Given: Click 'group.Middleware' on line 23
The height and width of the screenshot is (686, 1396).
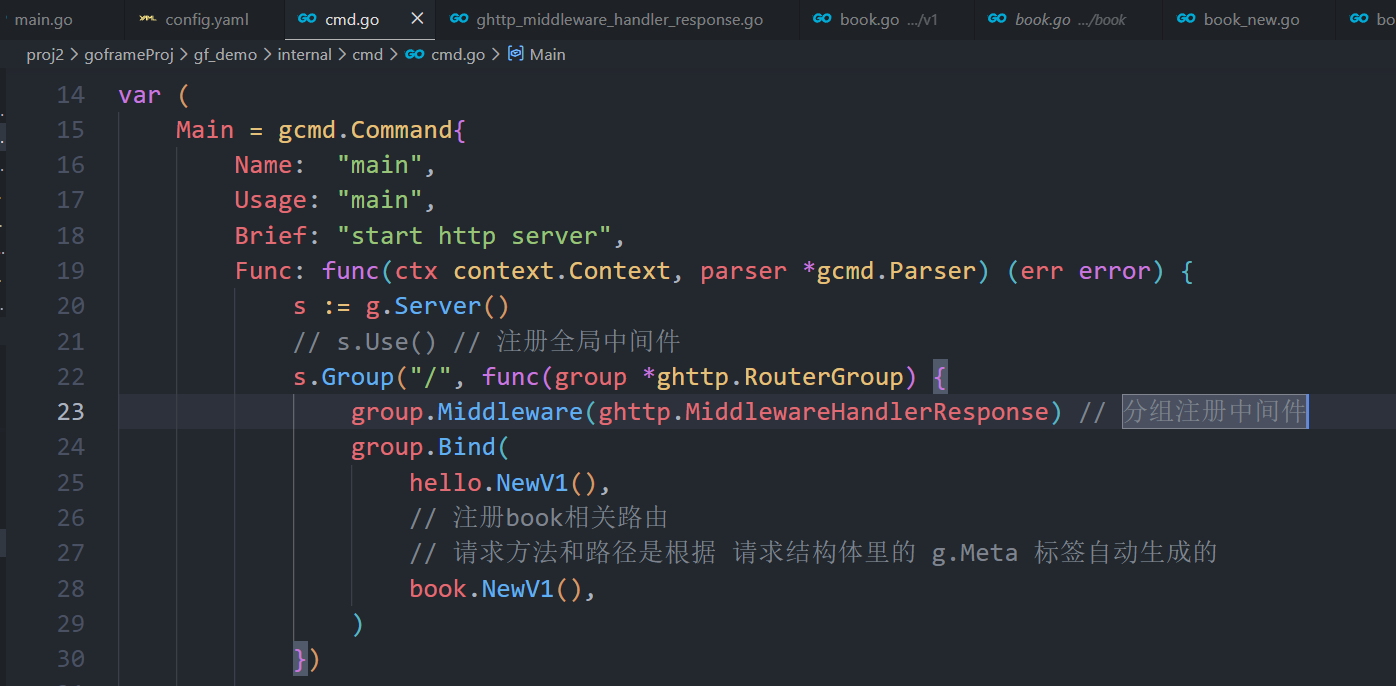Looking at the screenshot, I should coord(467,412).
